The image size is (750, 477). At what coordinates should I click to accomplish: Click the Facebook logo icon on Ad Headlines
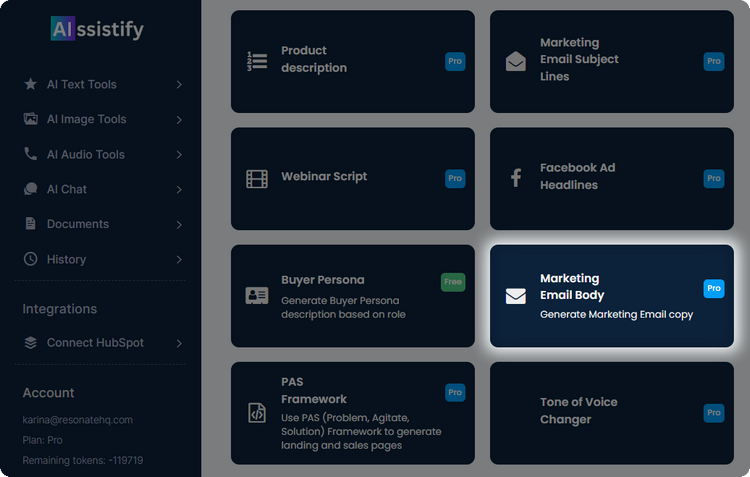[x=516, y=178]
